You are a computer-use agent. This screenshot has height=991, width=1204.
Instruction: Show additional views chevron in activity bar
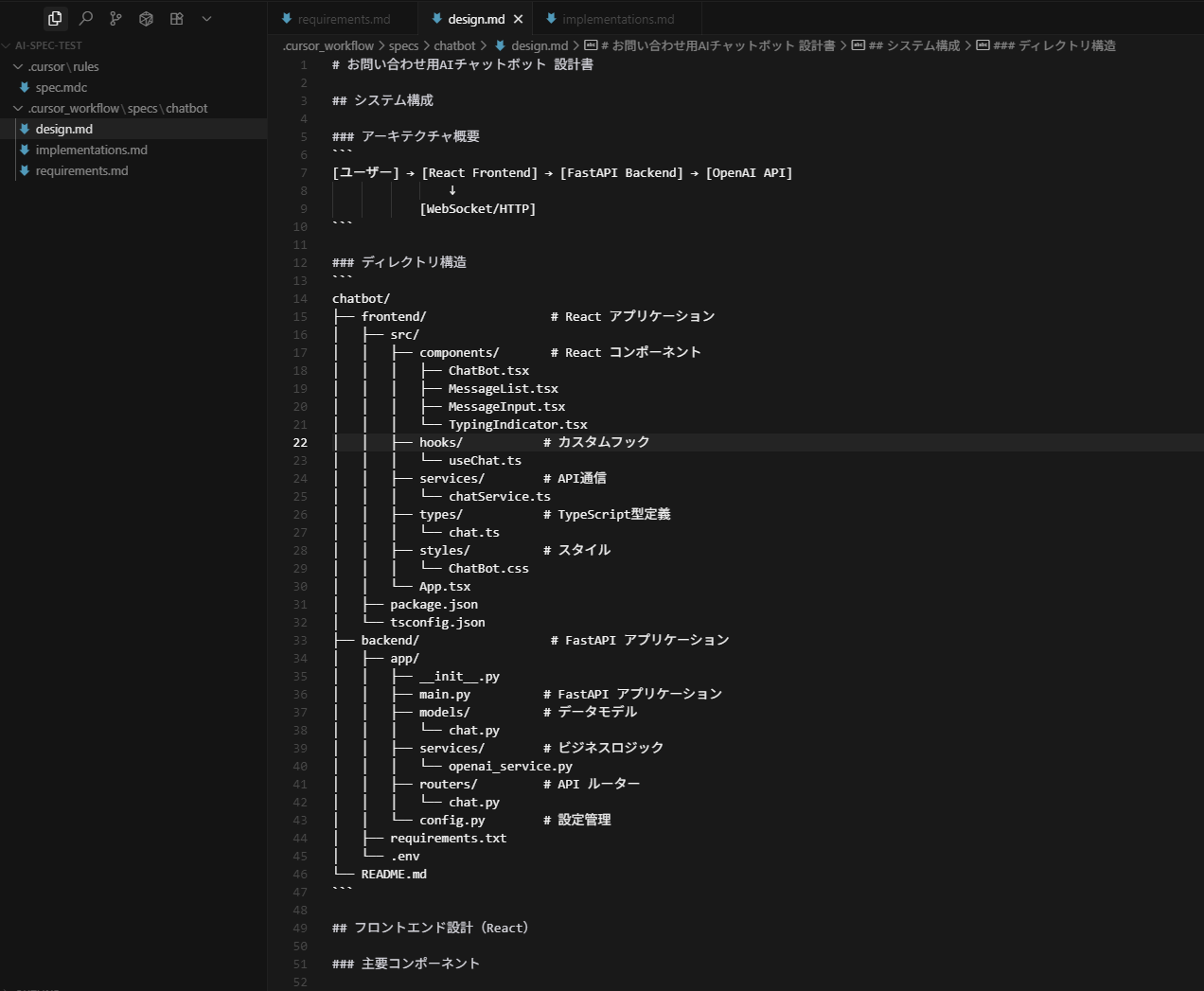click(206, 18)
